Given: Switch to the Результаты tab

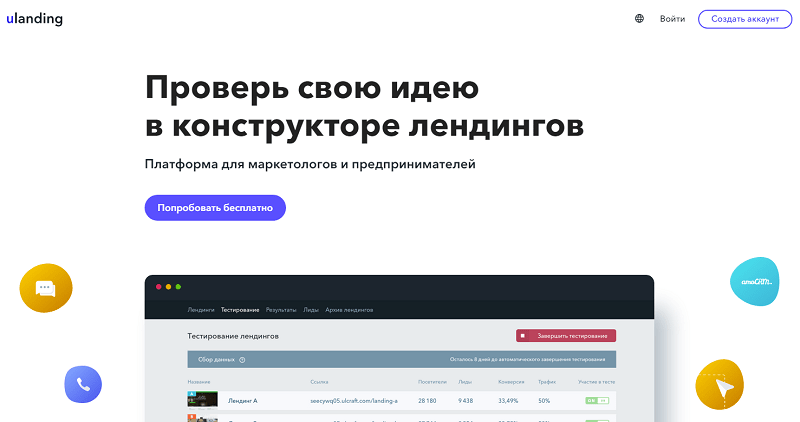Looking at the screenshot, I should (281, 310).
